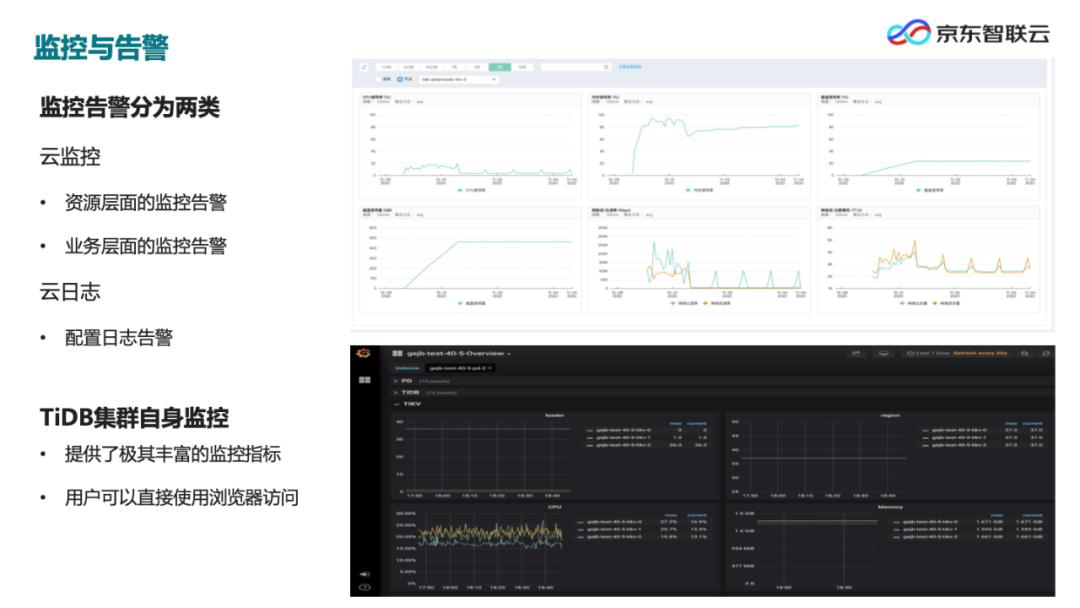The image size is (1080, 608).
Task: Click the memory usage chart in cloud monitor
Action: [x=699, y=146]
